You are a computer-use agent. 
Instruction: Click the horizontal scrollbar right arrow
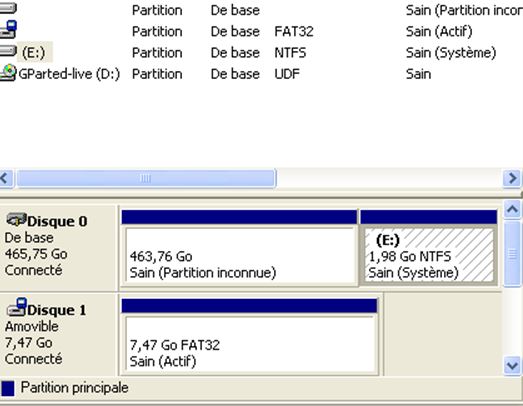click(512, 178)
